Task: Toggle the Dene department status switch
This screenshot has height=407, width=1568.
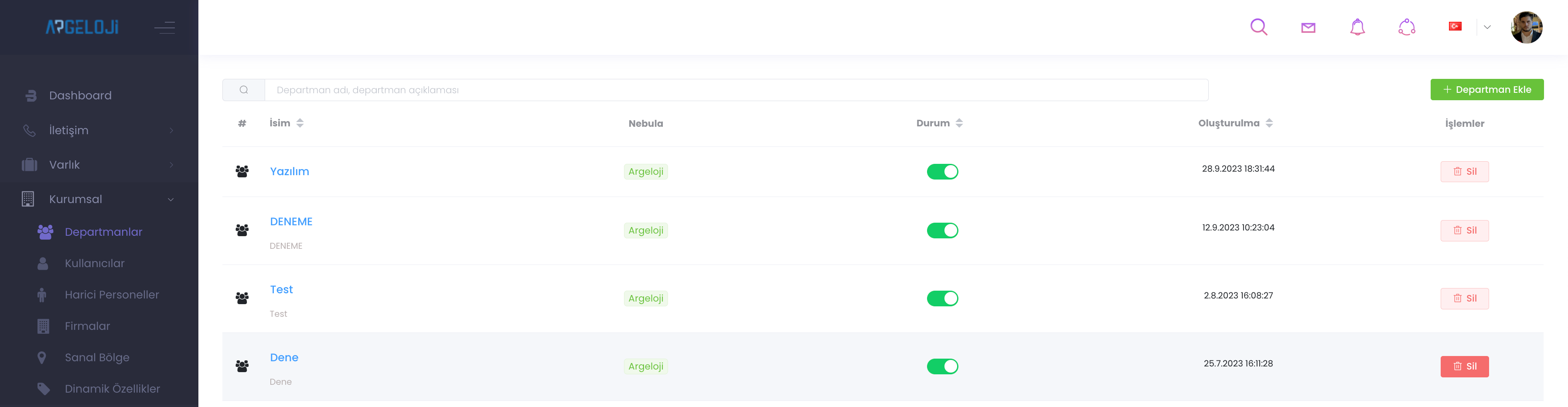Action: pyautogui.click(x=942, y=366)
